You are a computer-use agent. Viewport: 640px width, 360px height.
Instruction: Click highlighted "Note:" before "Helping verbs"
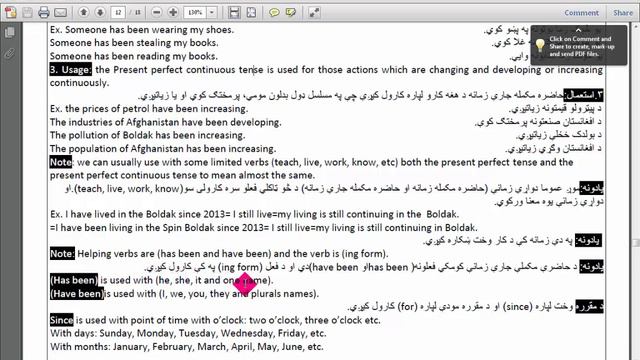62,253
